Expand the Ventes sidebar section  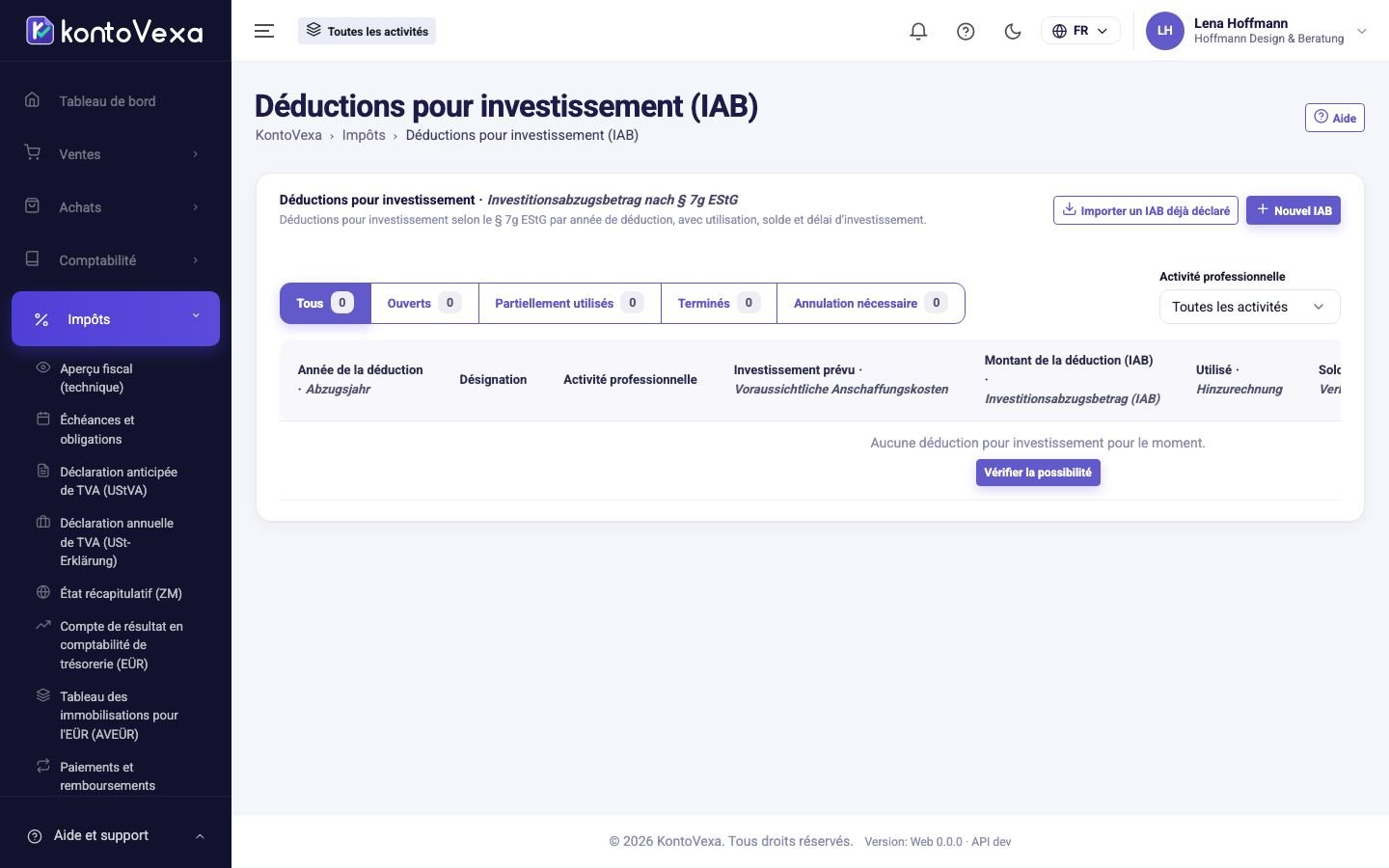(116, 154)
